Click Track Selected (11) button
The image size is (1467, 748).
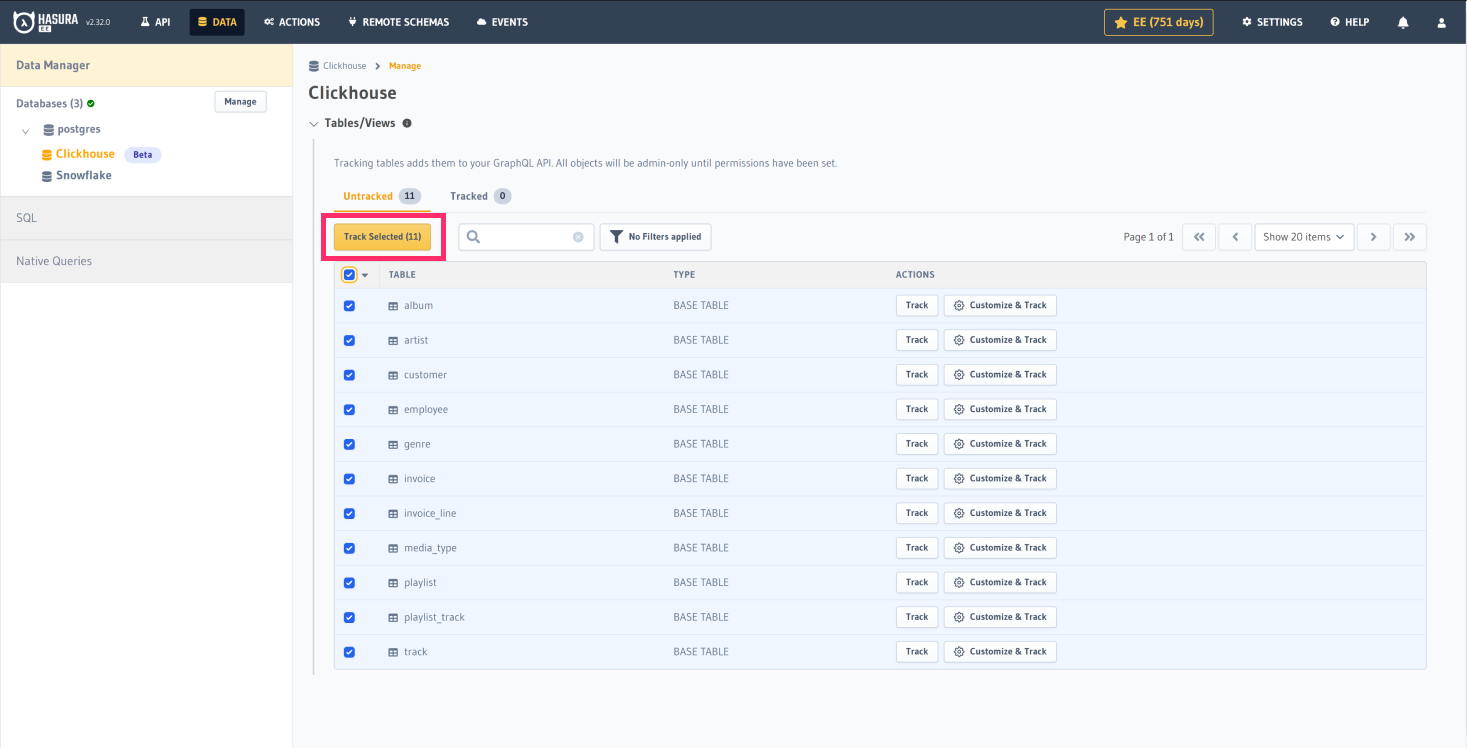tap(383, 237)
